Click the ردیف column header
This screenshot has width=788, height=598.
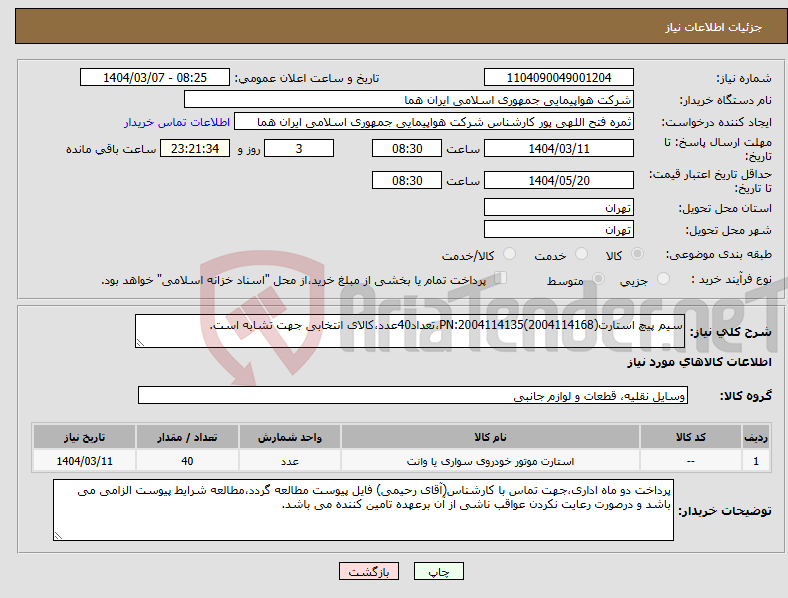point(756,437)
